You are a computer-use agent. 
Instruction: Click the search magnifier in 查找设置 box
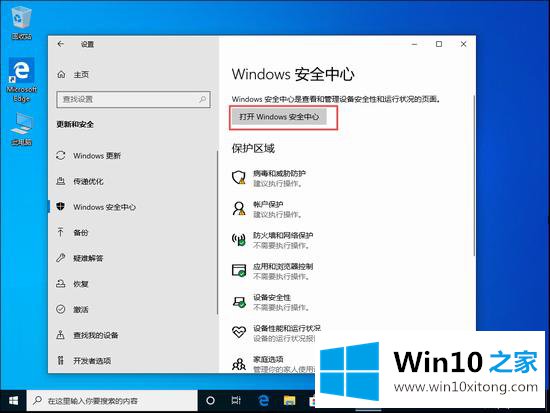pos(202,99)
